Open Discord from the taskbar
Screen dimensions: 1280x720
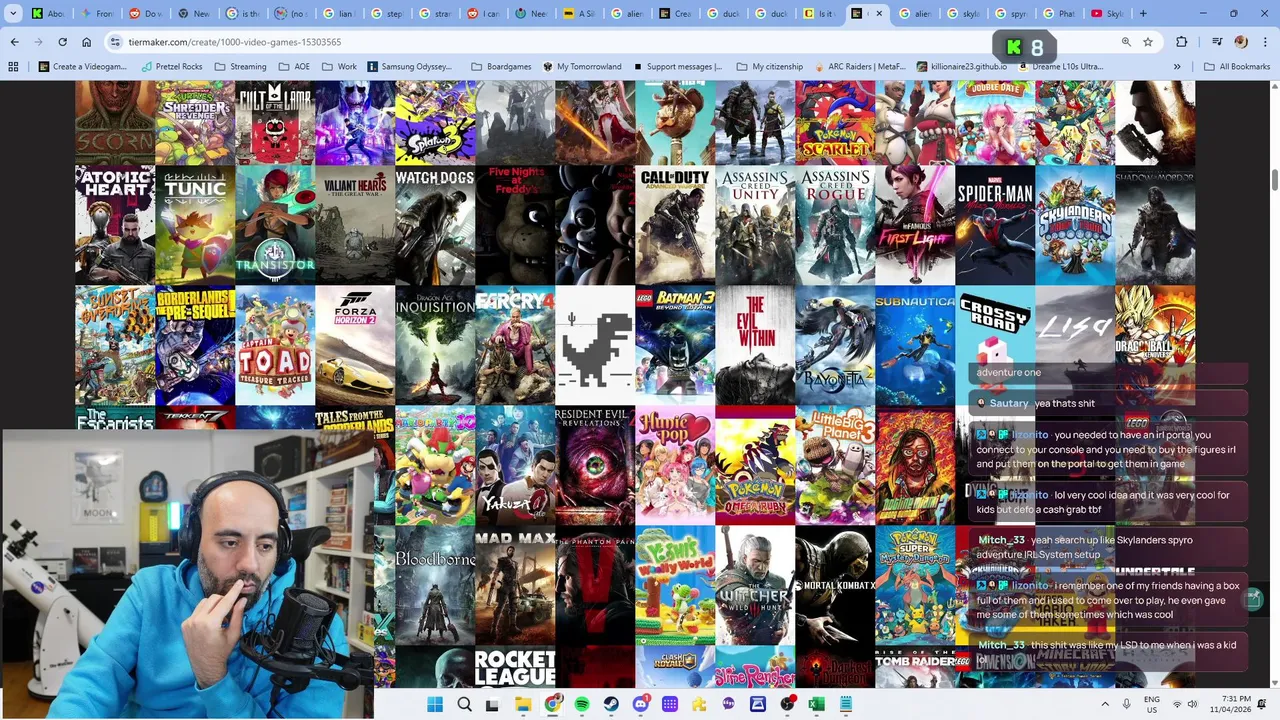641,704
